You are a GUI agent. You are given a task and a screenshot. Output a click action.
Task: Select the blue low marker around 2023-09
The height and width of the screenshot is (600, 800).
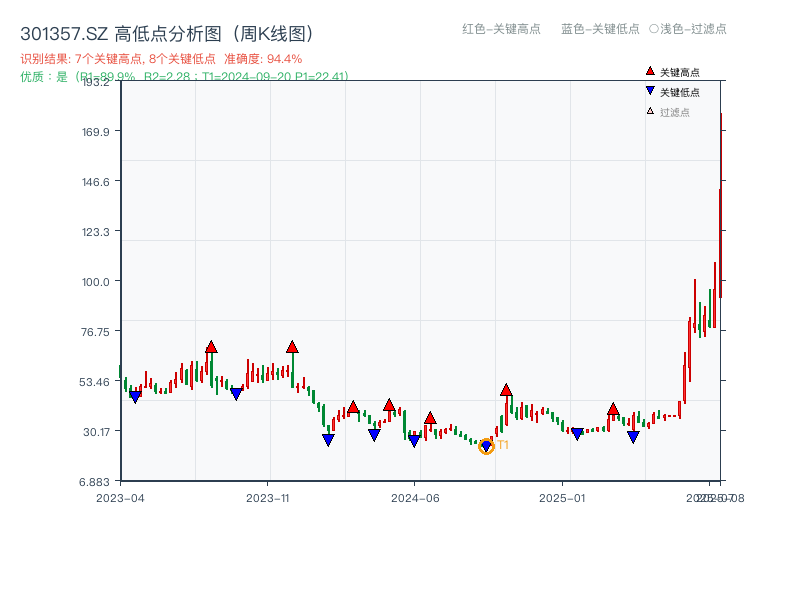(x=236, y=394)
